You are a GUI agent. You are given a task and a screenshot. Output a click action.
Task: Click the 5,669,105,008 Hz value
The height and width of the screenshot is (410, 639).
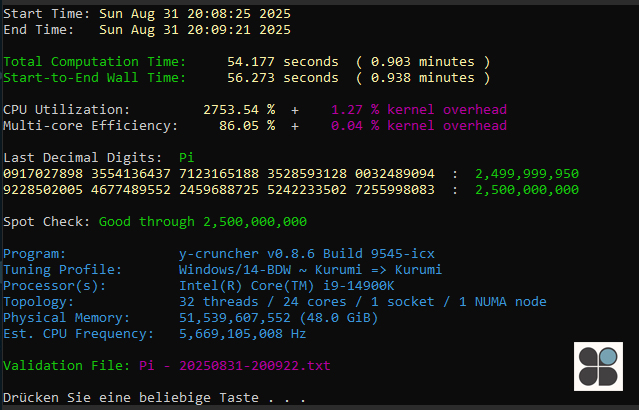click(x=243, y=334)
